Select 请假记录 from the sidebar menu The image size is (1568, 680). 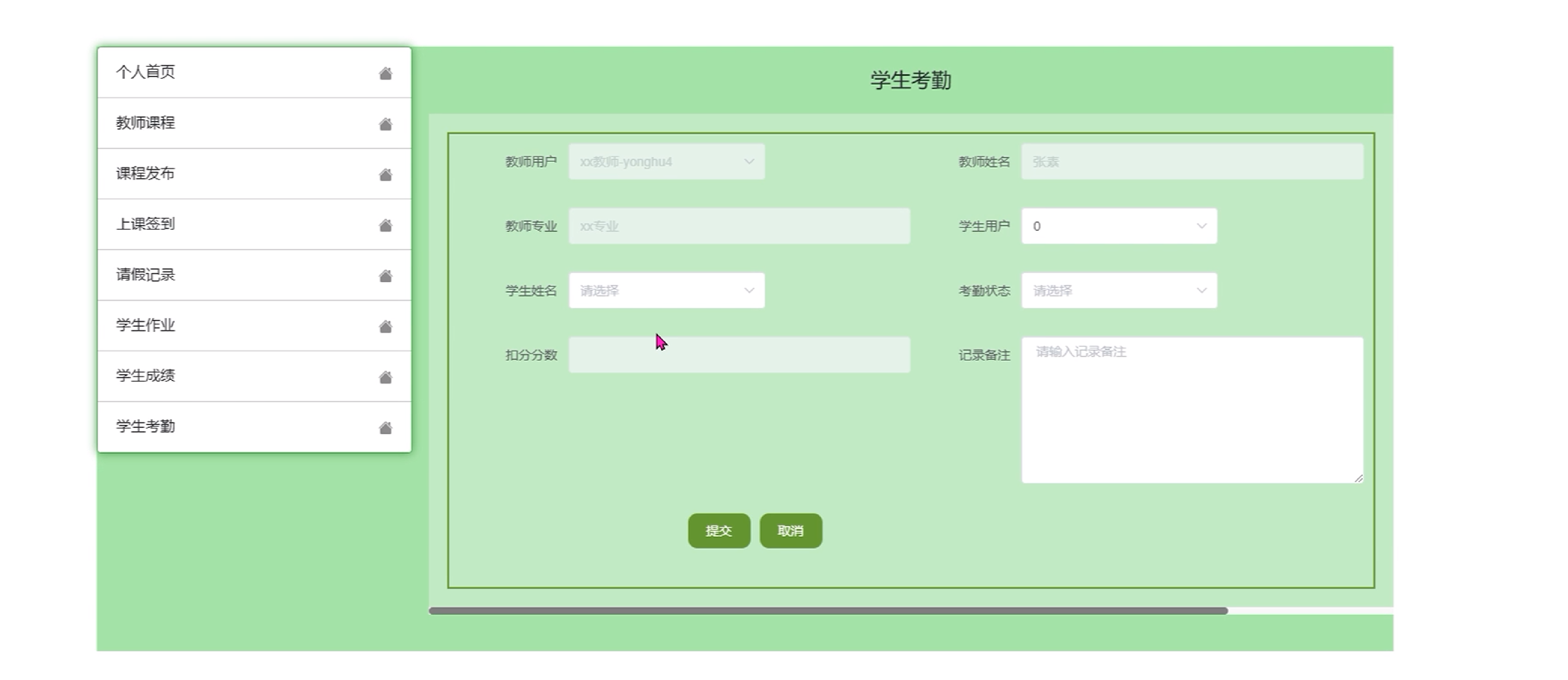146,275
